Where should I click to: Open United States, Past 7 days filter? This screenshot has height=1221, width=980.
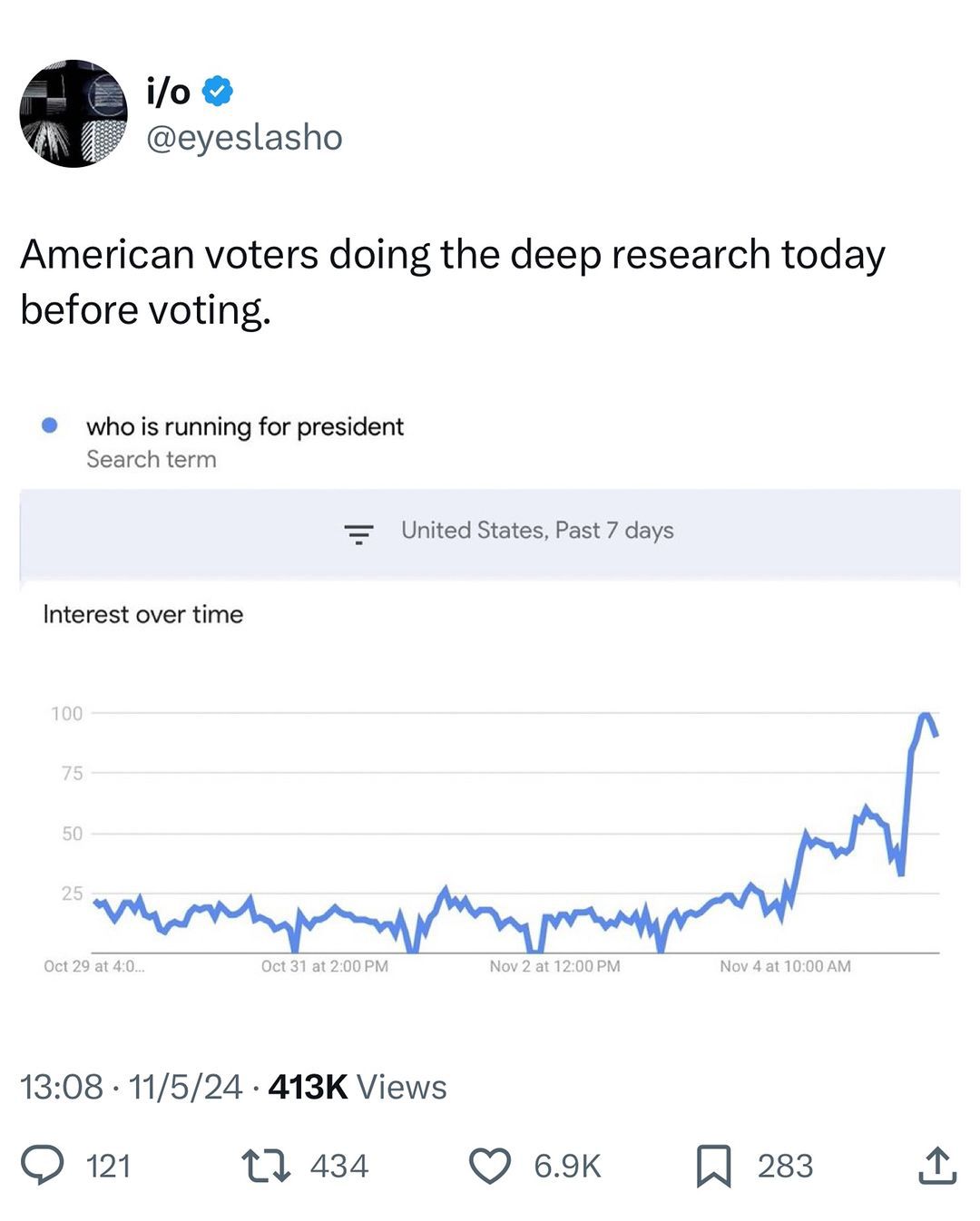click(x=537, y=531)
